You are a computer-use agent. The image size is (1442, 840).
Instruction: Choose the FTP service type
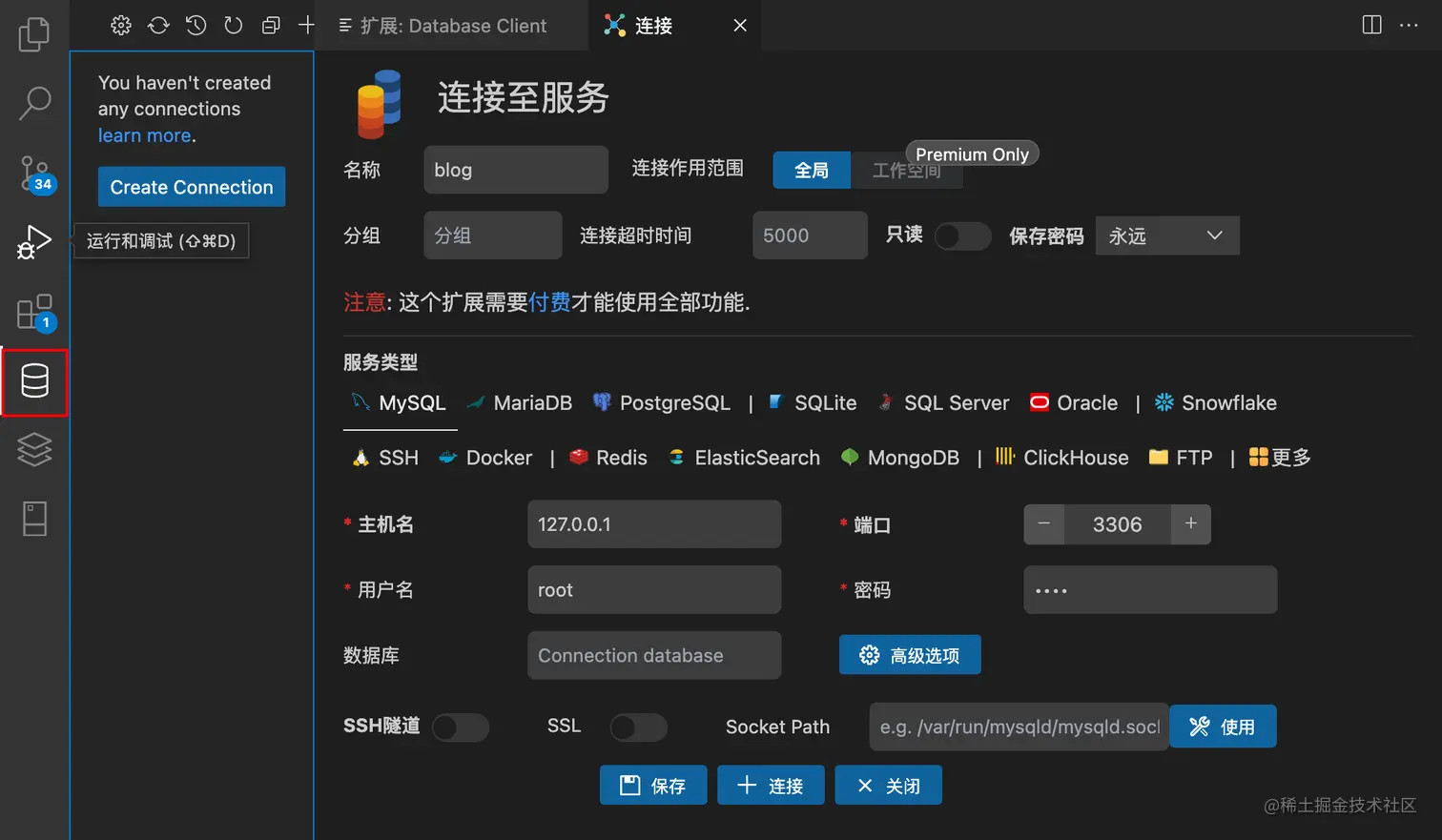click(1181, 458)
